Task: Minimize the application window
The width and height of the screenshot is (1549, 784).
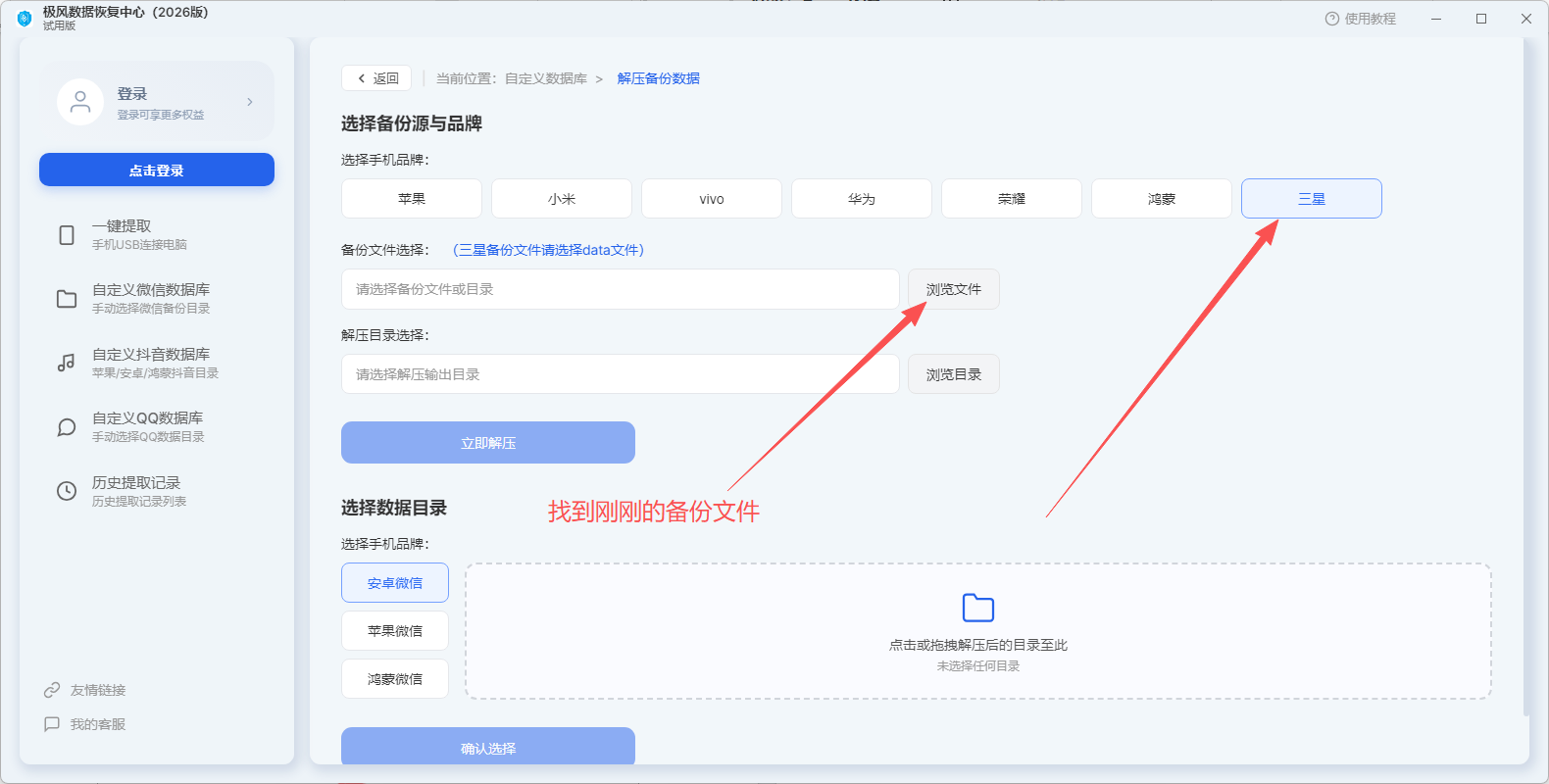Action: click(x=1436, y=19)
